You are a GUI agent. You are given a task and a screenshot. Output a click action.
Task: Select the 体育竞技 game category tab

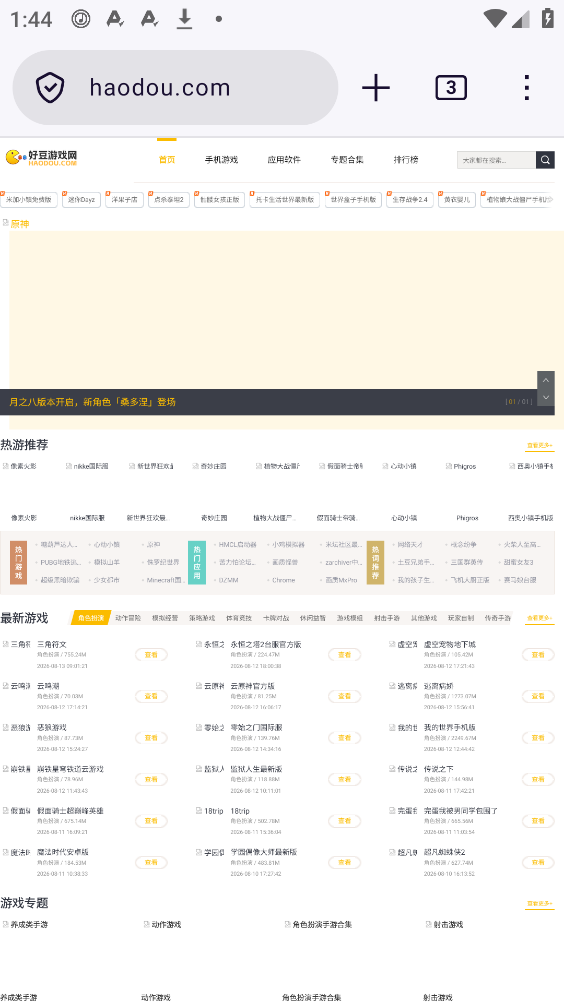pyautogui.click(x=239, y=618)
